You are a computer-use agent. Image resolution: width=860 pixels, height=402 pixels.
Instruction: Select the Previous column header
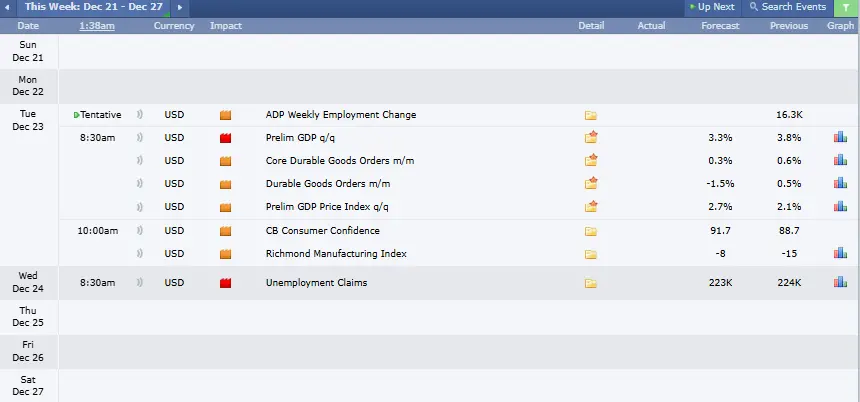pos(789,26)
